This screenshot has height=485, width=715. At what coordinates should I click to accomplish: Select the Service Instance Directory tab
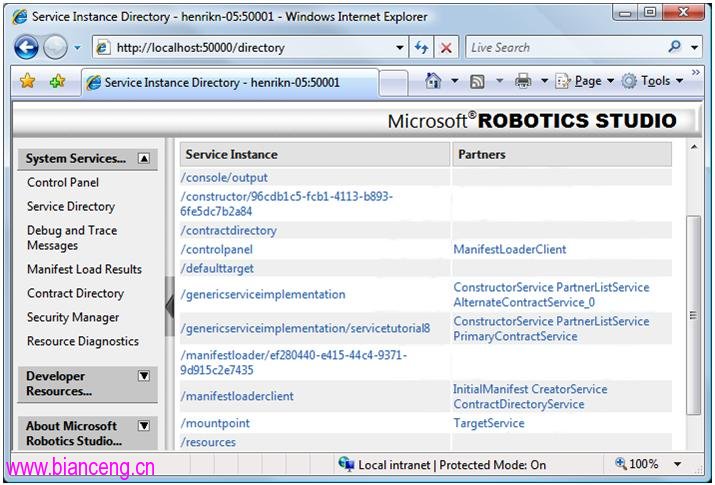[x=229, y=83]
